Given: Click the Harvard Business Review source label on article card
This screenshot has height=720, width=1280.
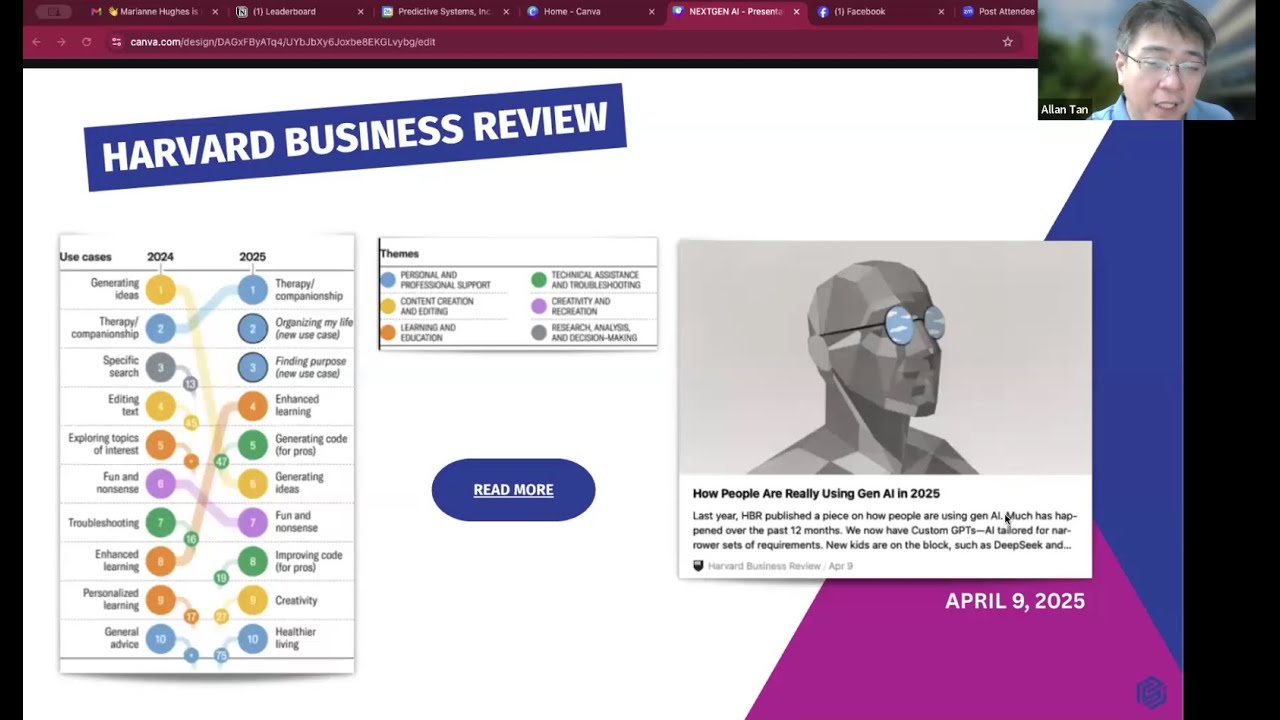Looking at the screenshot, I should pos(764,566).
